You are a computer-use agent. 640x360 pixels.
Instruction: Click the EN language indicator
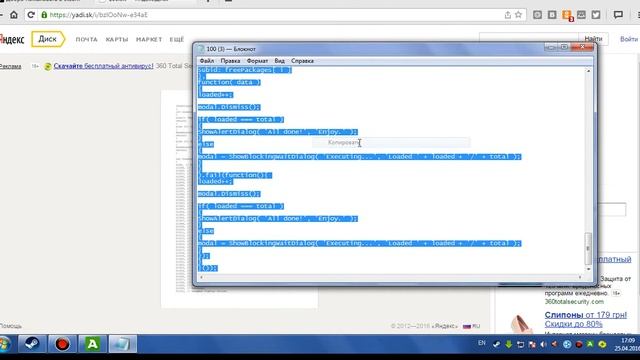coord(482,343)
